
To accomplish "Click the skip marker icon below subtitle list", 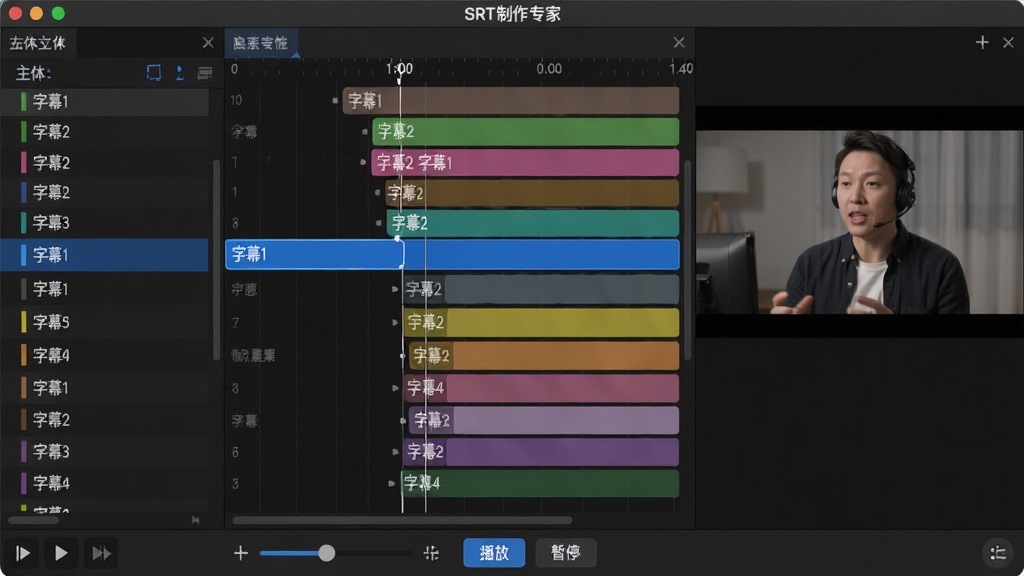I will [195, 520].
